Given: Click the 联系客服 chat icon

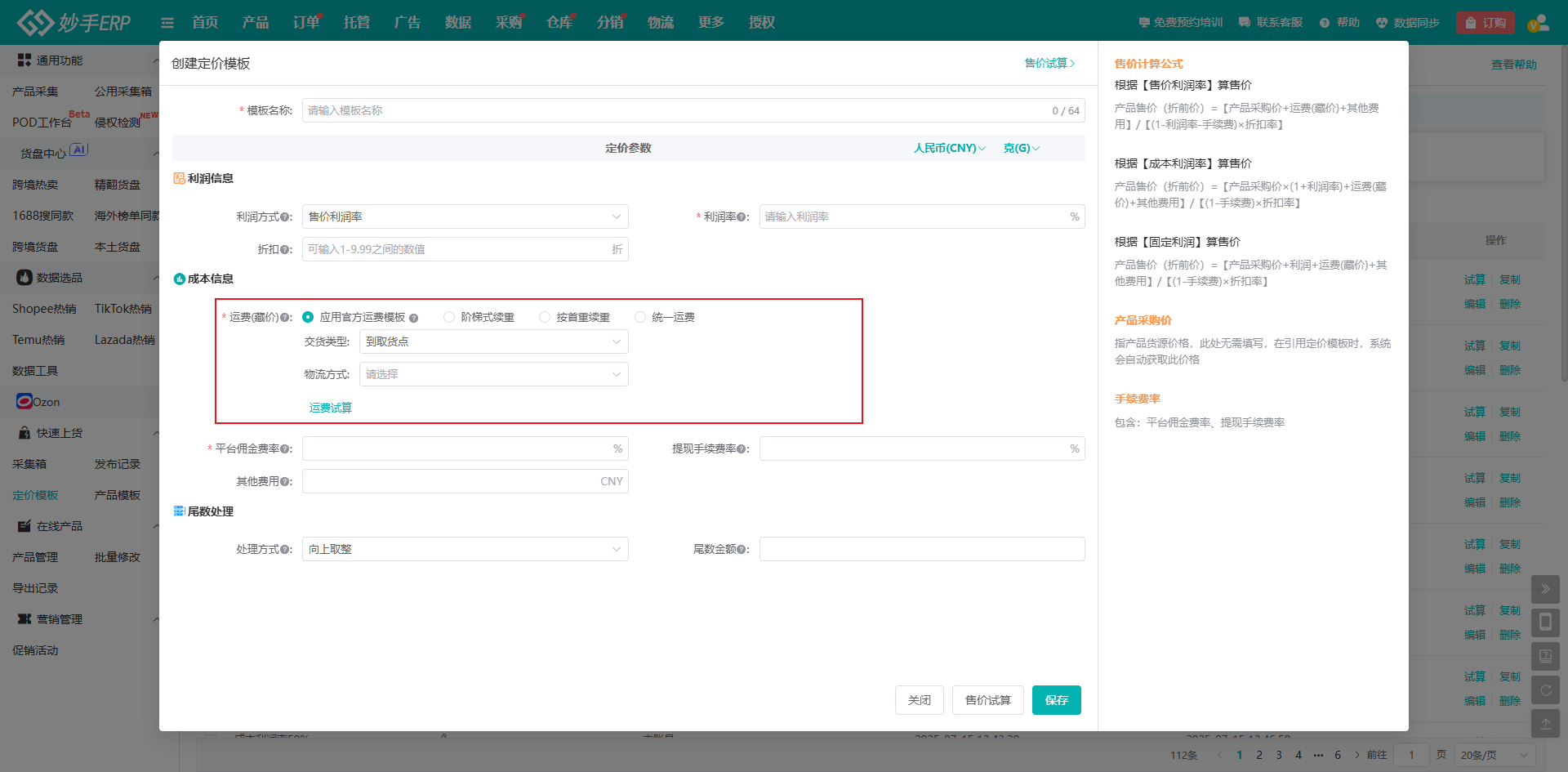Looking at the screenshot, I should coord(1245,23).
